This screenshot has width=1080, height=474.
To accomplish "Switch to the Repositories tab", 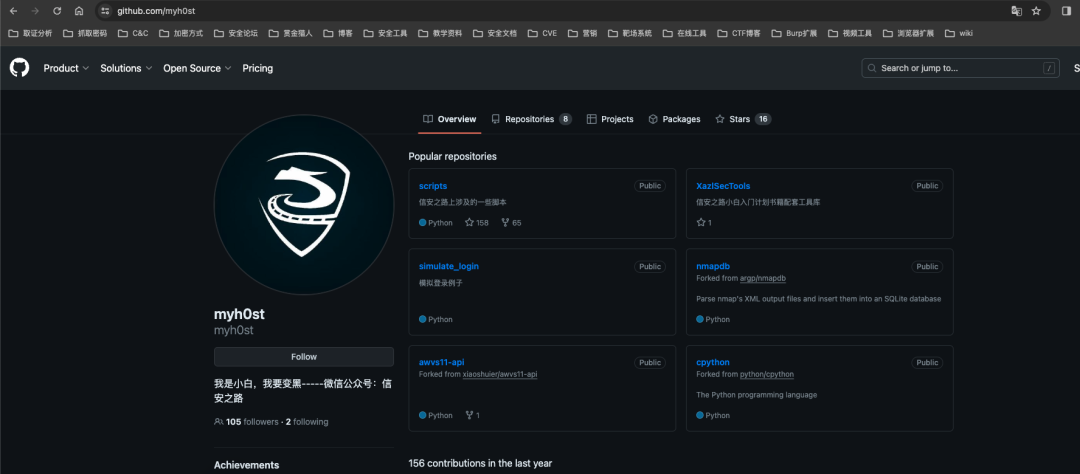I will coord(531,119).
